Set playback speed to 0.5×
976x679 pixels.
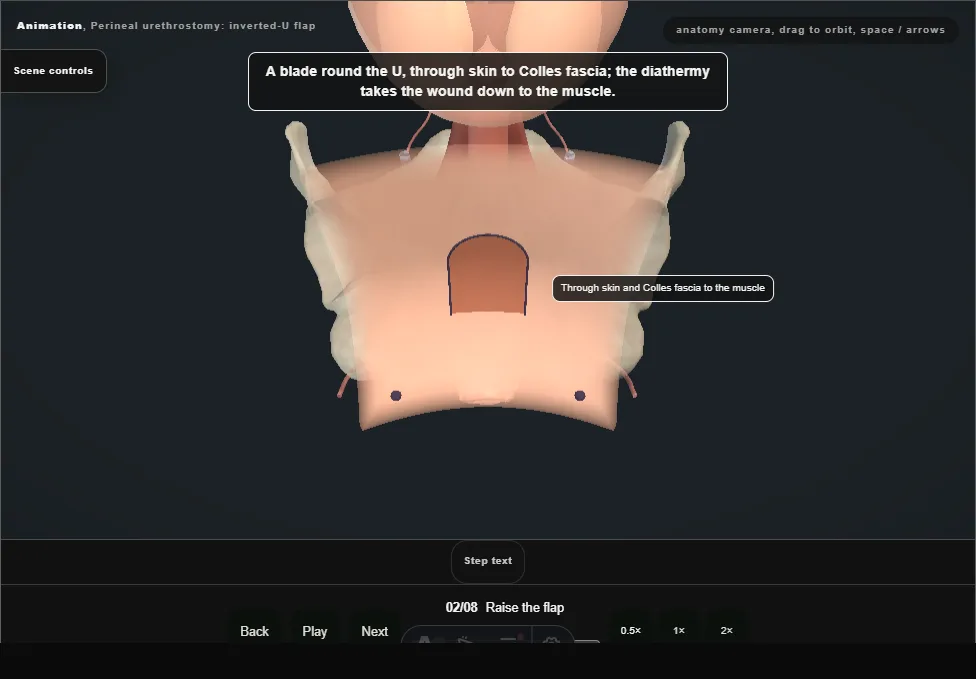[631, 630]
